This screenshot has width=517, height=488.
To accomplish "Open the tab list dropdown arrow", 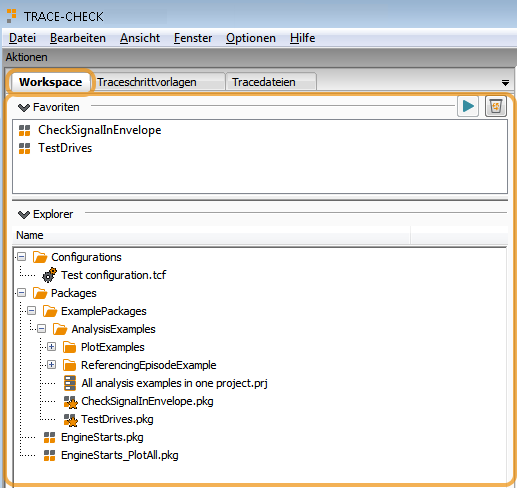I will tap(505, 83).
